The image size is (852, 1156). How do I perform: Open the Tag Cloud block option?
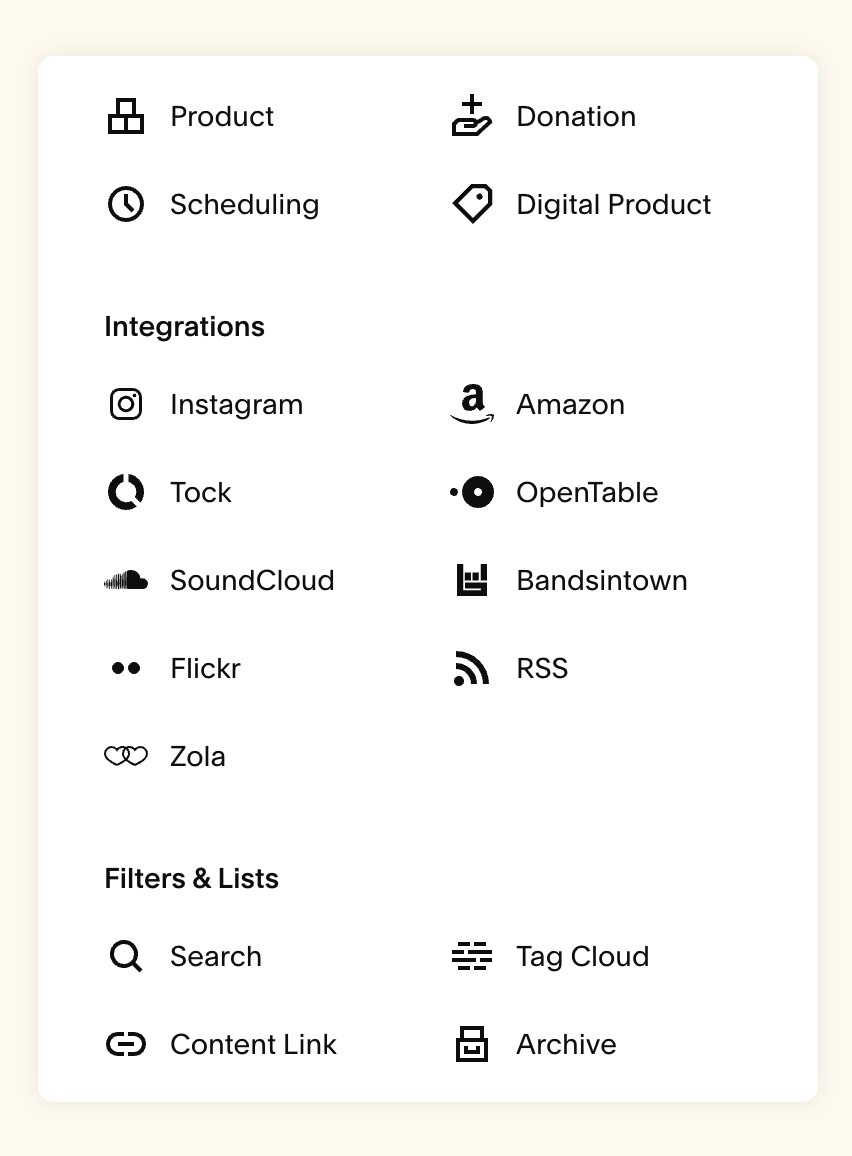(551, 956)
